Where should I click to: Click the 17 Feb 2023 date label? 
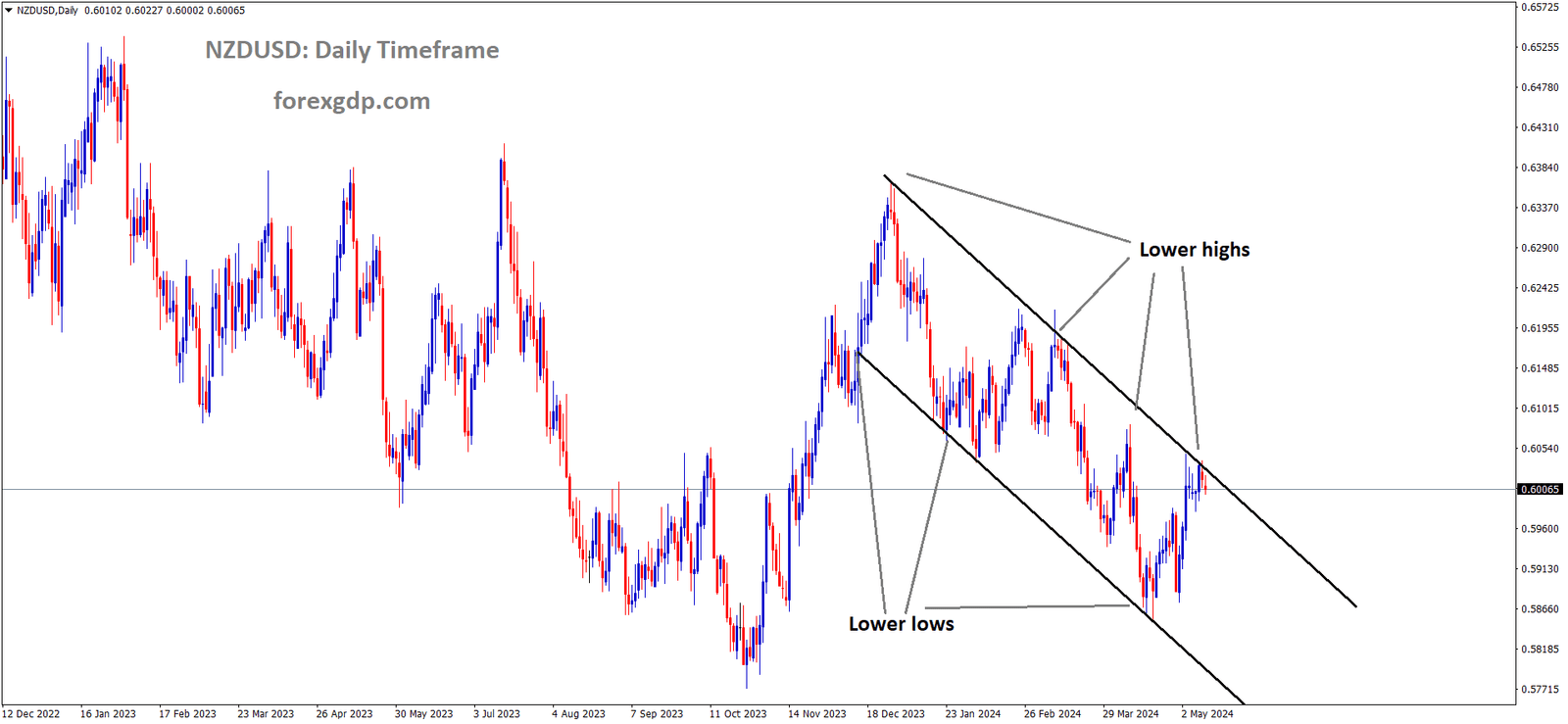[x=187, y=714]
